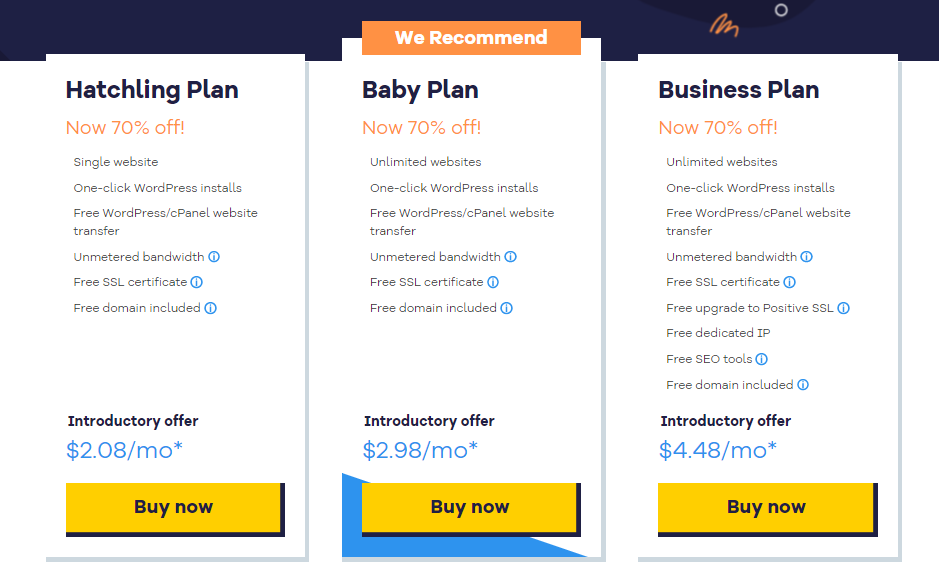Click the $4.48/mo* Business price
The image size is (939, 573).
click(x=717, y=450)
